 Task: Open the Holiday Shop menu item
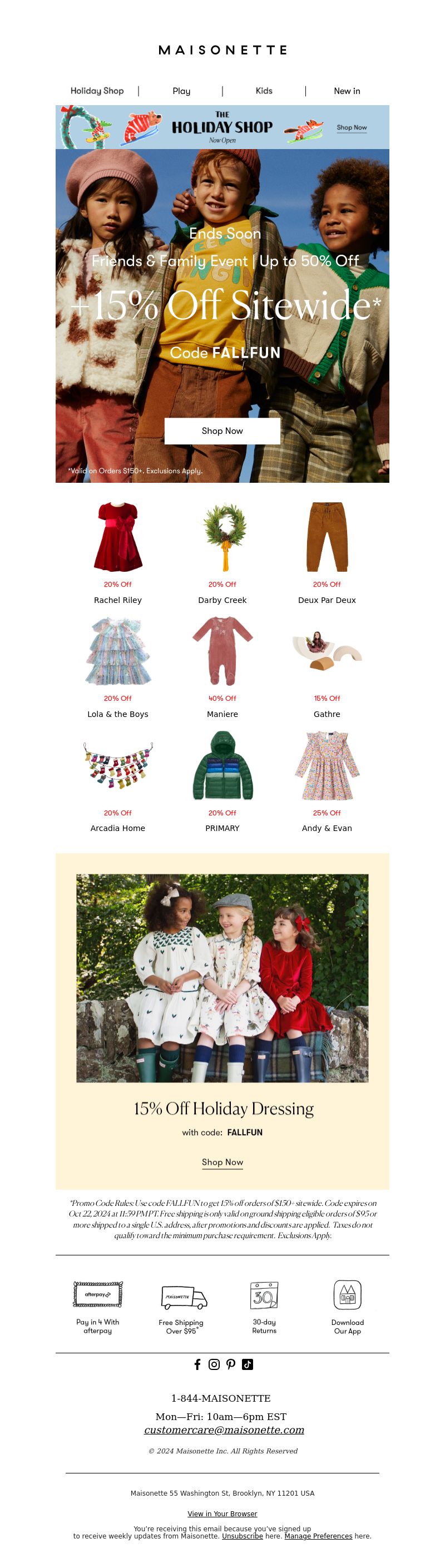97,91
